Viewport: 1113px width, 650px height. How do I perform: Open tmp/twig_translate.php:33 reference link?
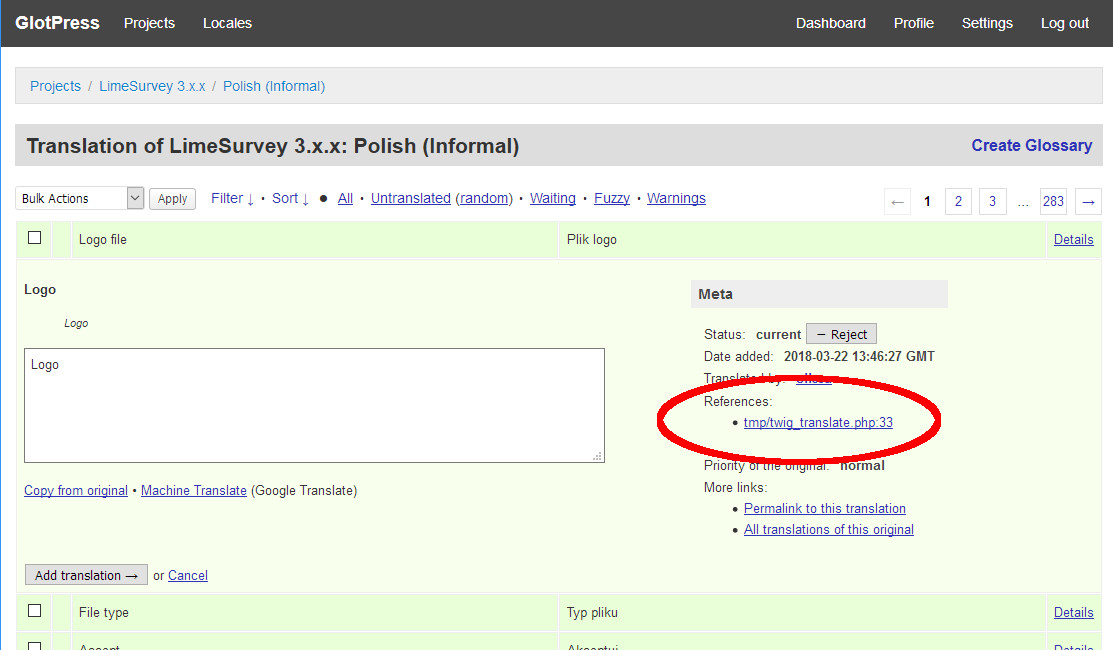click(818, 423)
